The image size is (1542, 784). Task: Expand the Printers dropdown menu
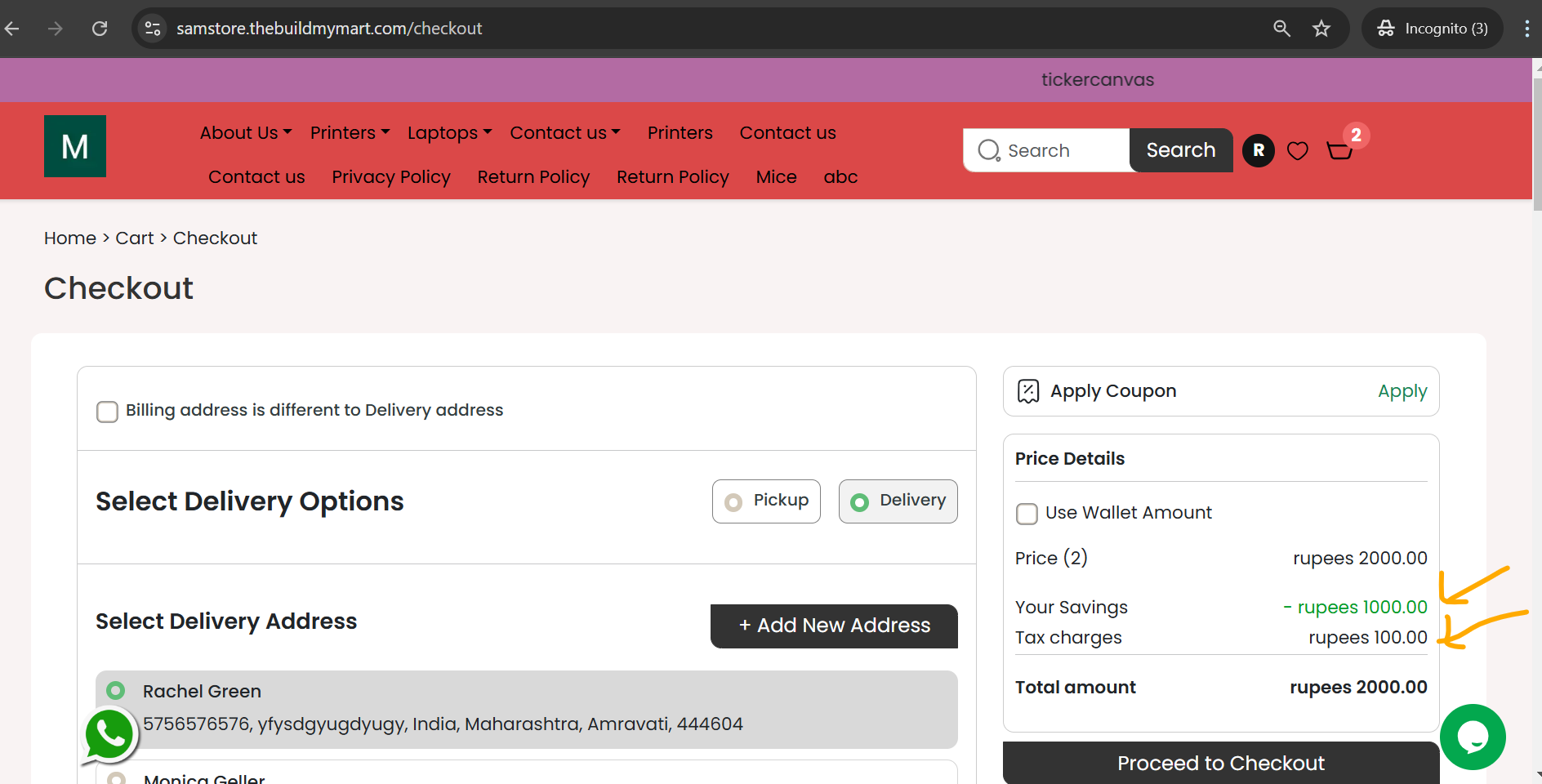click(350, 132)
